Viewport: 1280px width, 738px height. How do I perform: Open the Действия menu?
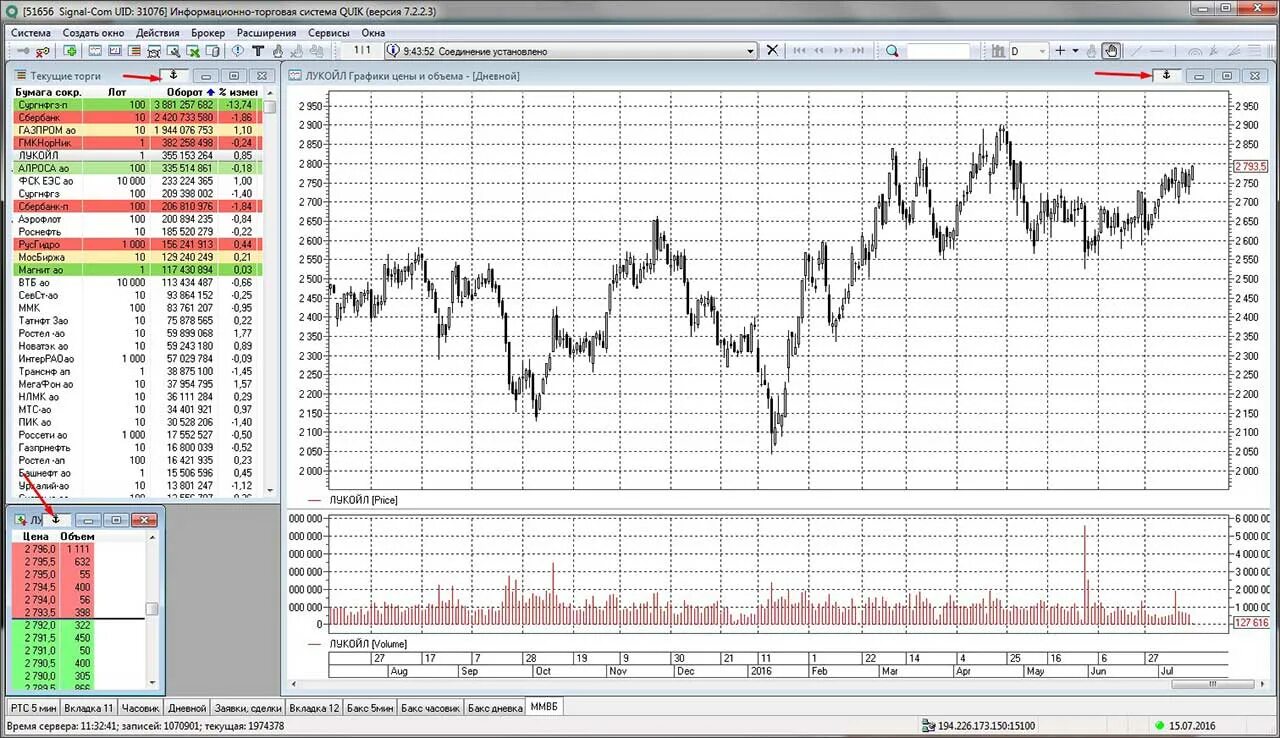pyautogui.click(x=157, y=32)
